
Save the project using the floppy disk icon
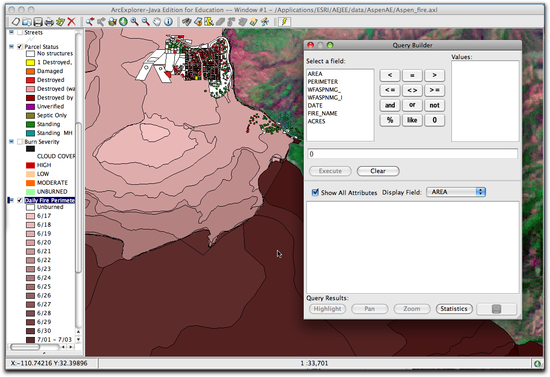[x=38, y=22]
